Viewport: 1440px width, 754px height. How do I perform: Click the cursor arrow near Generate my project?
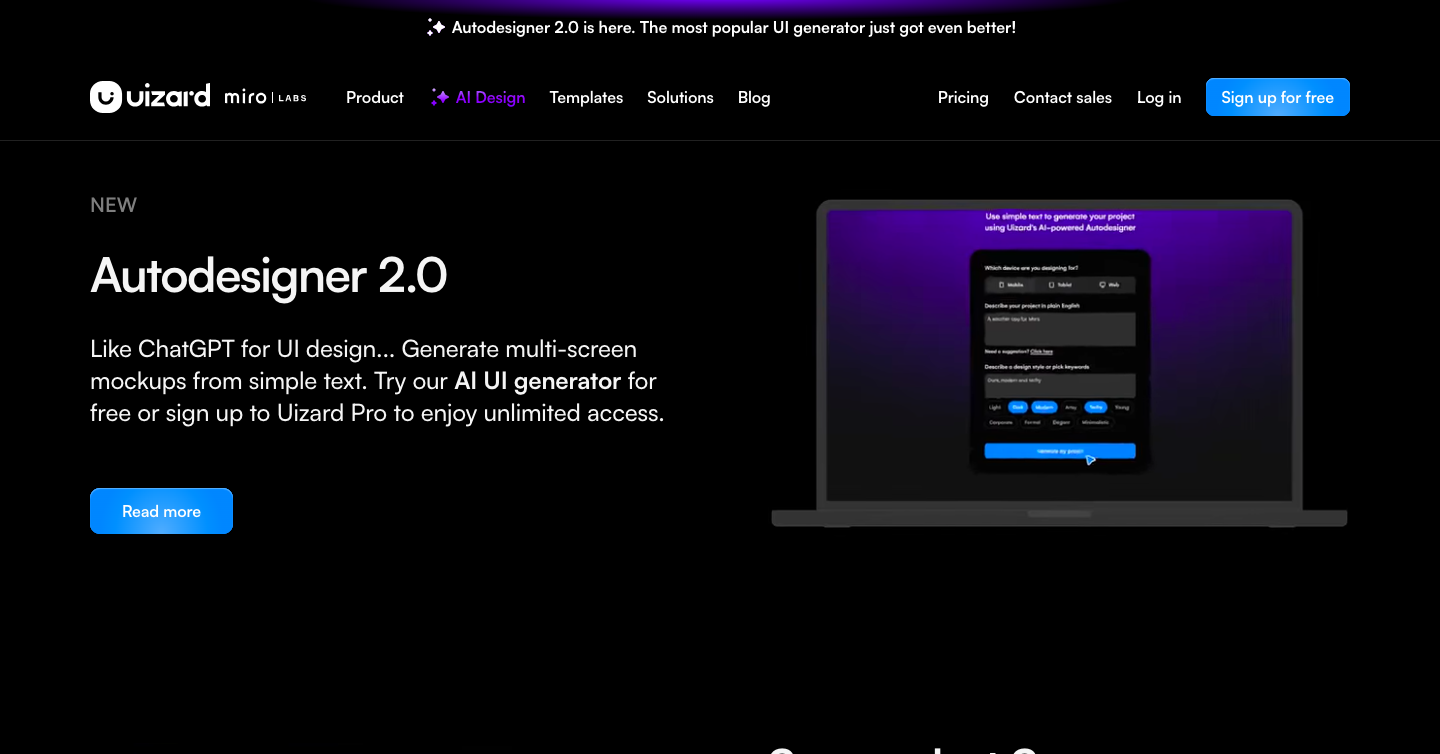click(1090, 460)
